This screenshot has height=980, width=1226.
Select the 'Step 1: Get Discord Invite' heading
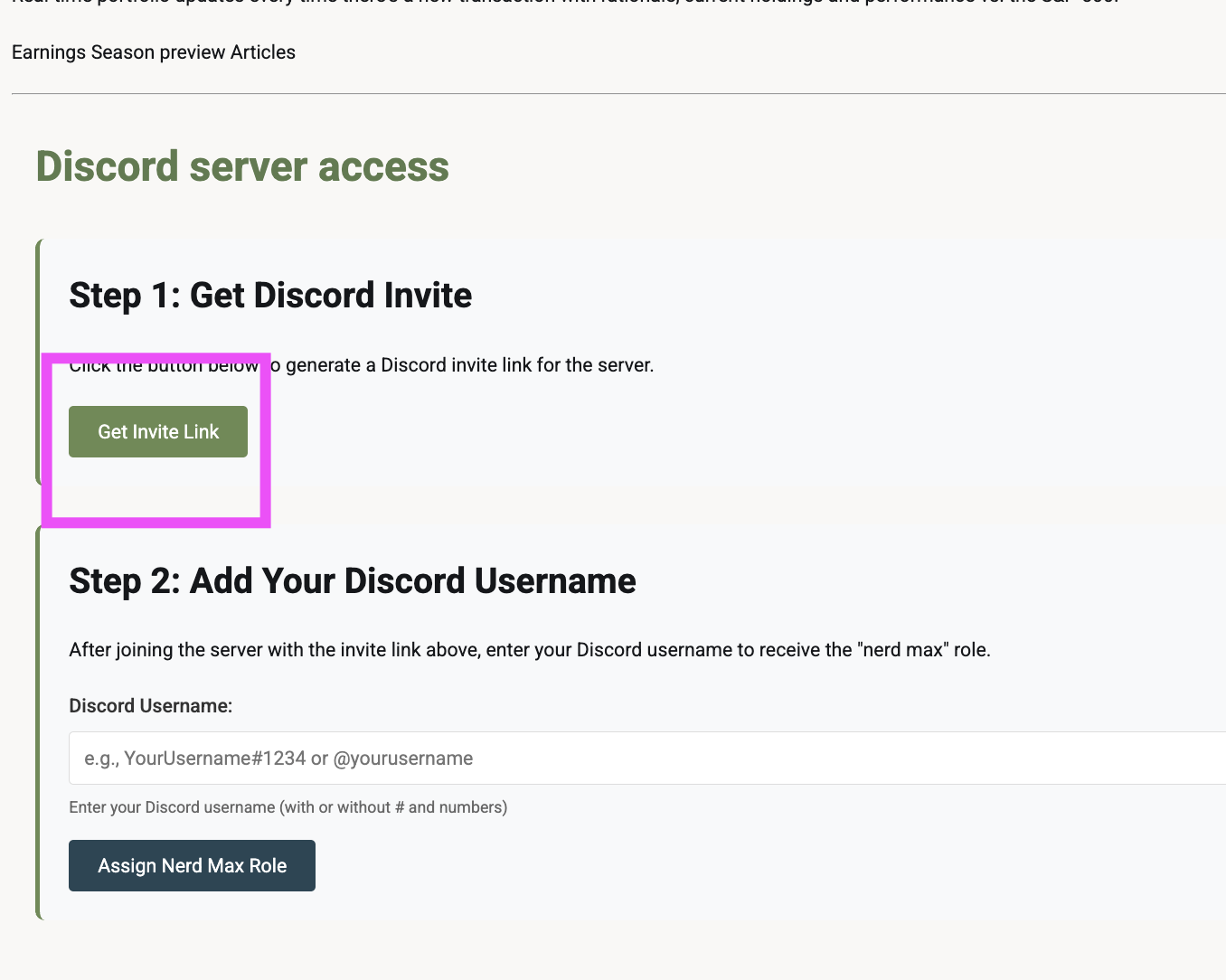click(270, 295)
